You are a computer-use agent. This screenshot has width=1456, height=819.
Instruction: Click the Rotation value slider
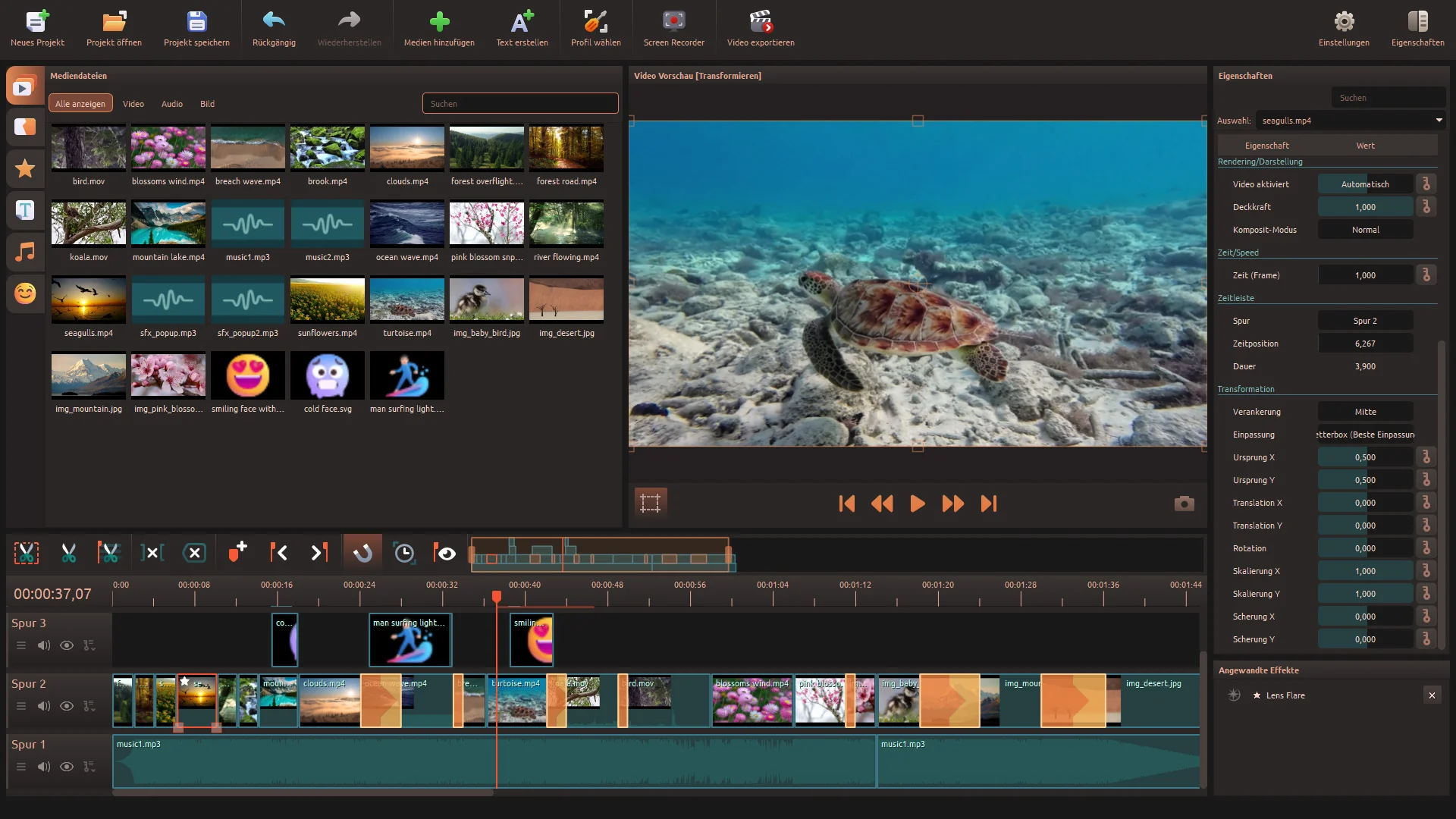(1365, 548)
